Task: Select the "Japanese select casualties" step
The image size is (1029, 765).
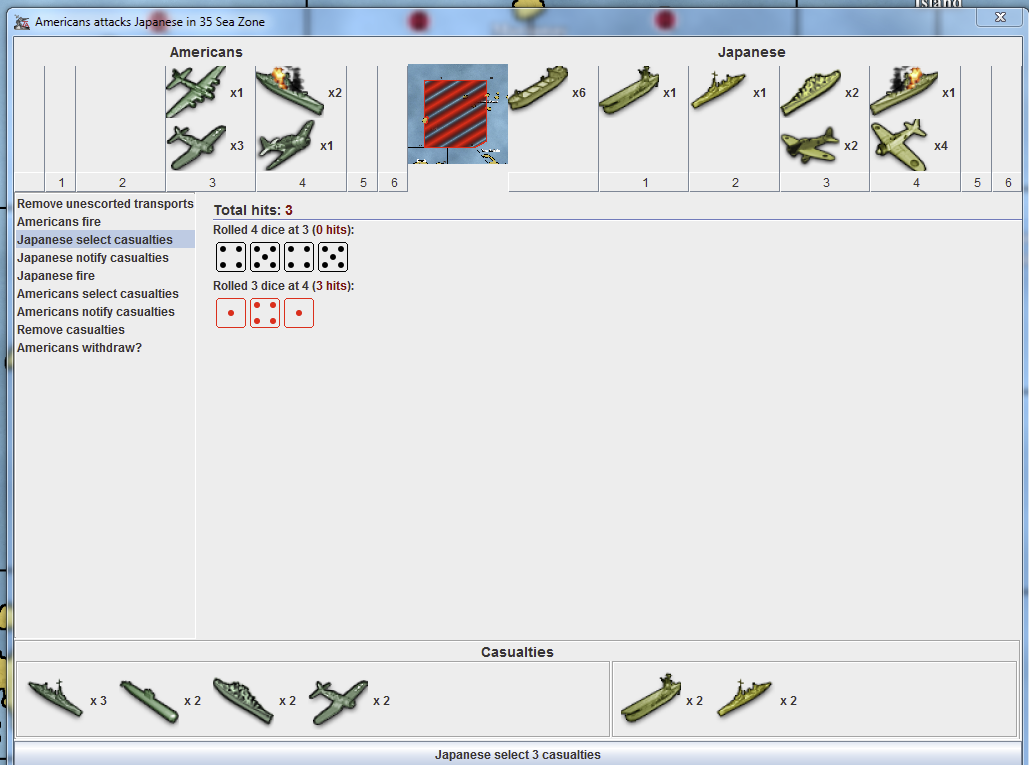Action: tap(95, 240)
